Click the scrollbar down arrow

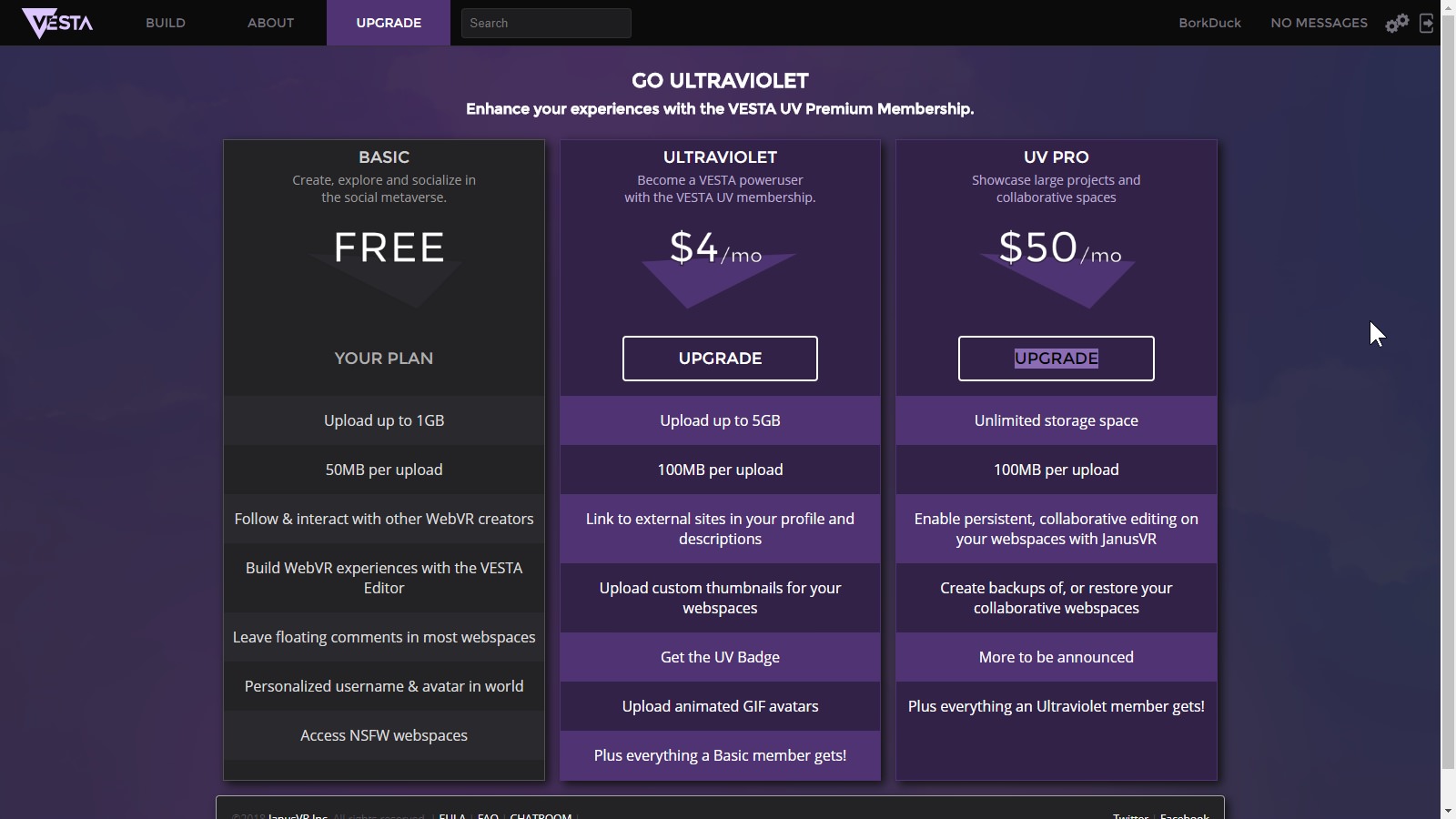(x=1448, y=811)
